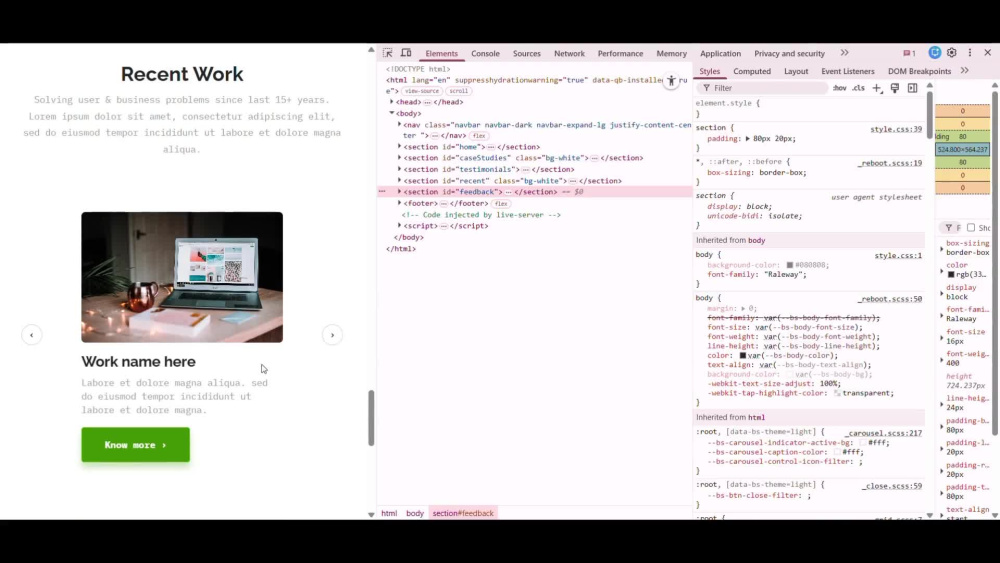This screenshot has height=563, width=1000.
Task: Open the Performance panel tab
Action: [621, 54]
